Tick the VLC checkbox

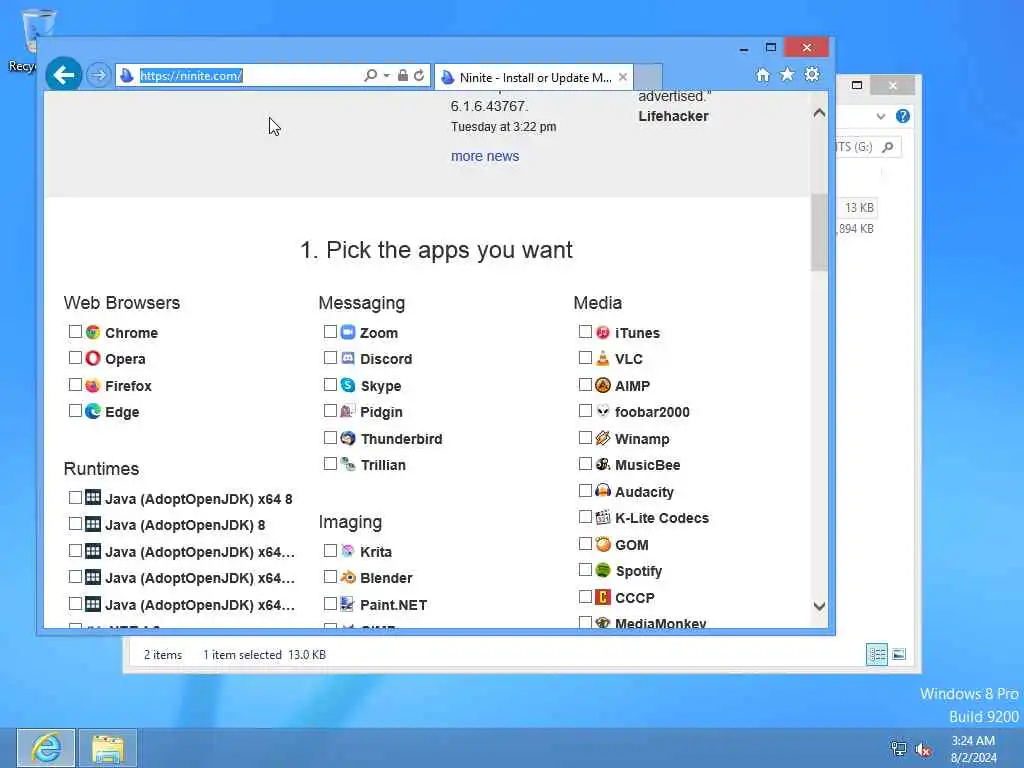[x=585, y=358]
